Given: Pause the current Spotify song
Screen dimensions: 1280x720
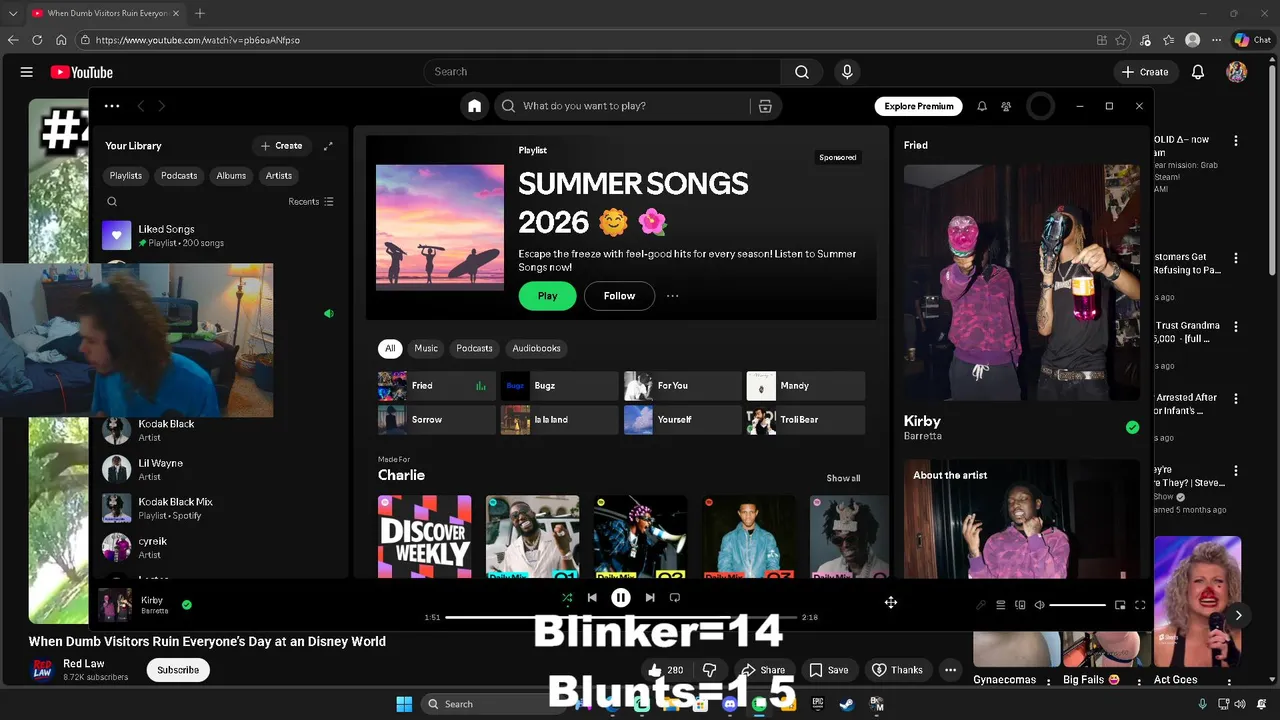Looking at the screenshot, I should 621,598.
